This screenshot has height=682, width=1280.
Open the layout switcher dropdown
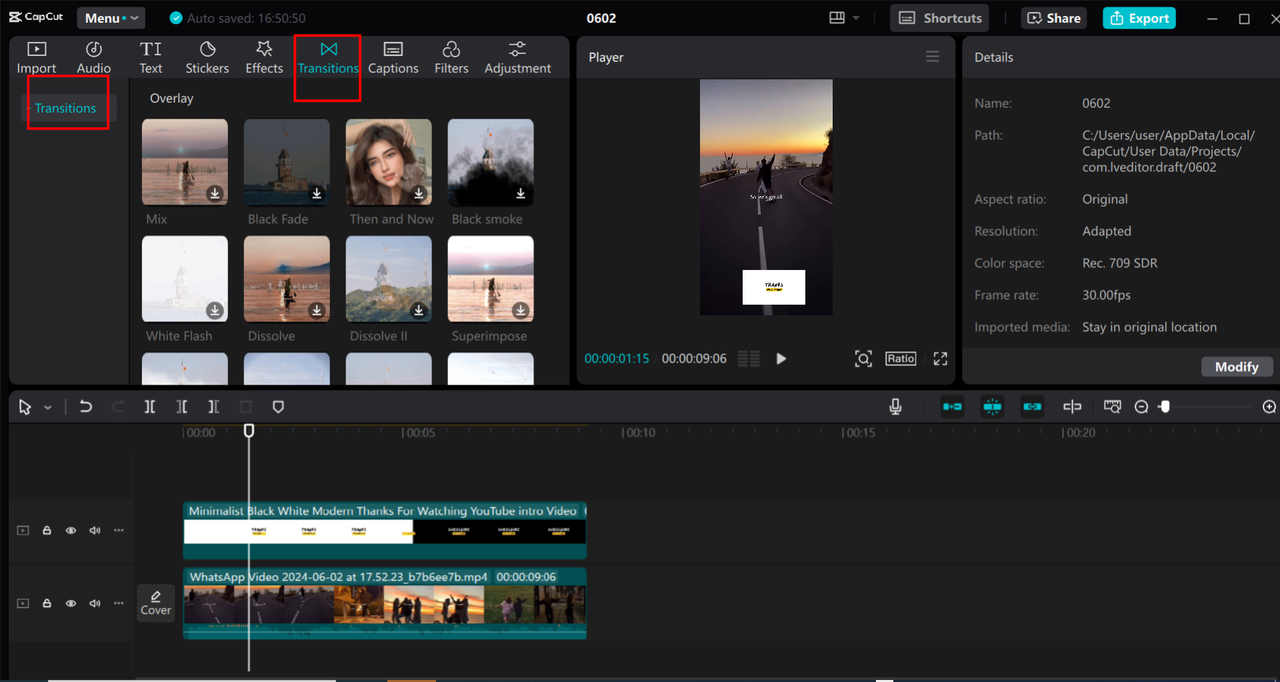pyautogui.click(x=844, y=18)
